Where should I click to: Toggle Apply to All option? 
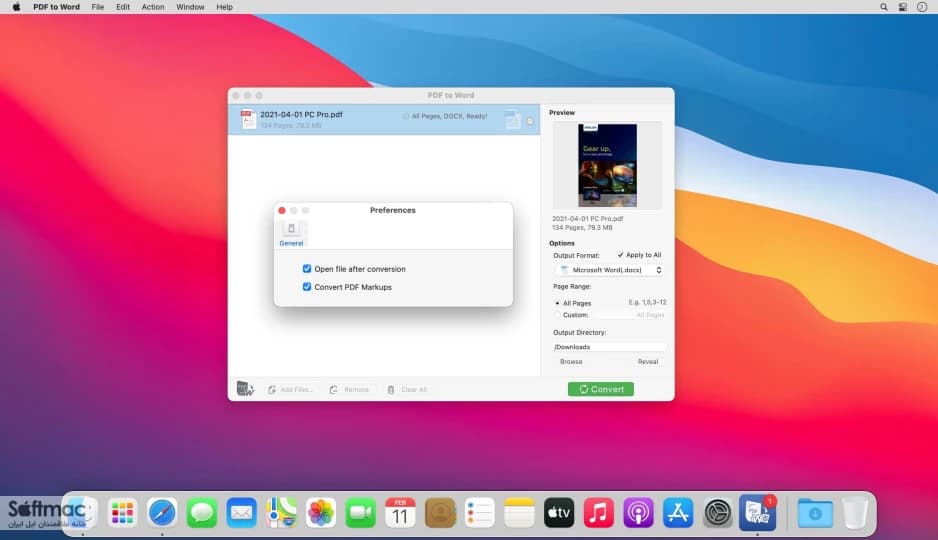(620, 255)
